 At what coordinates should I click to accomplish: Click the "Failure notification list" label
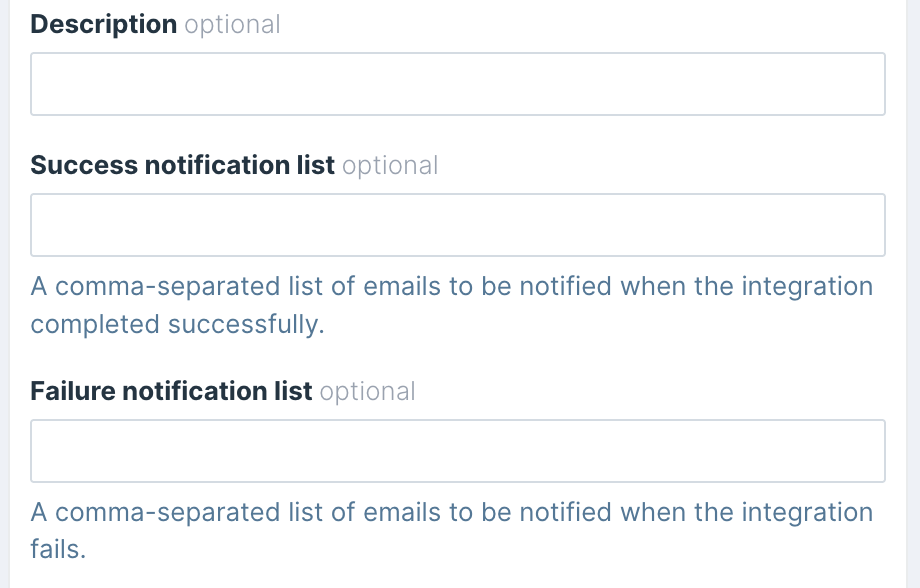pos(171,391)
